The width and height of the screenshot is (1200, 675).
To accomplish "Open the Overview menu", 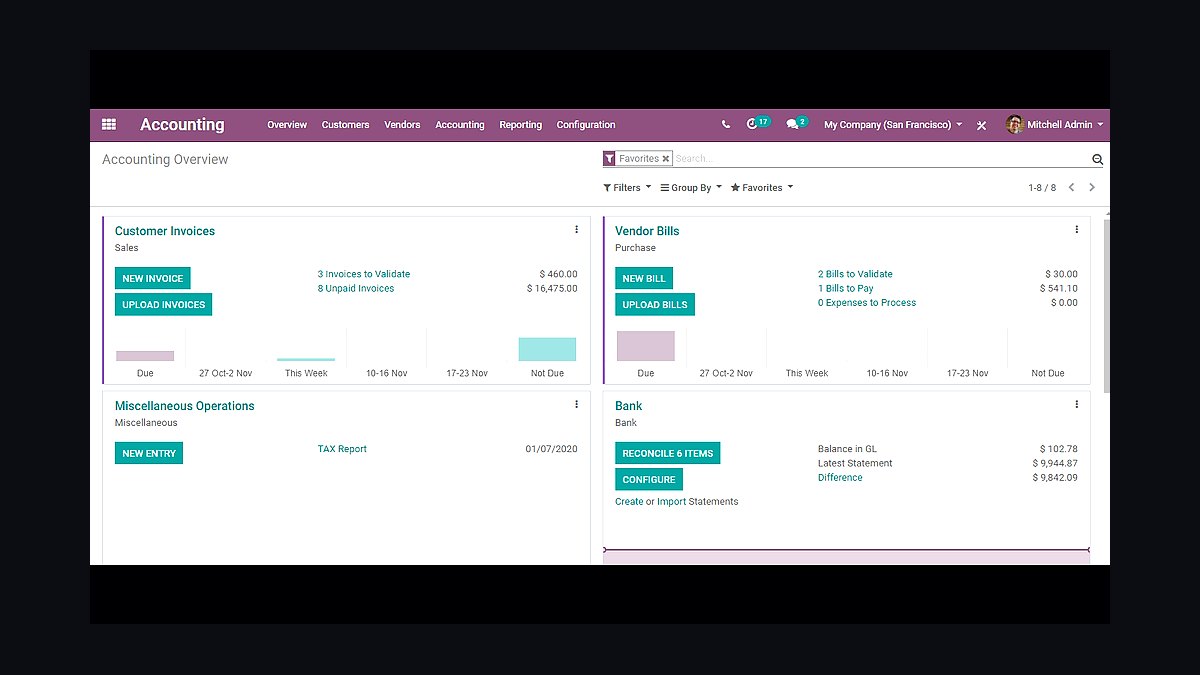I will coord(287,125).
